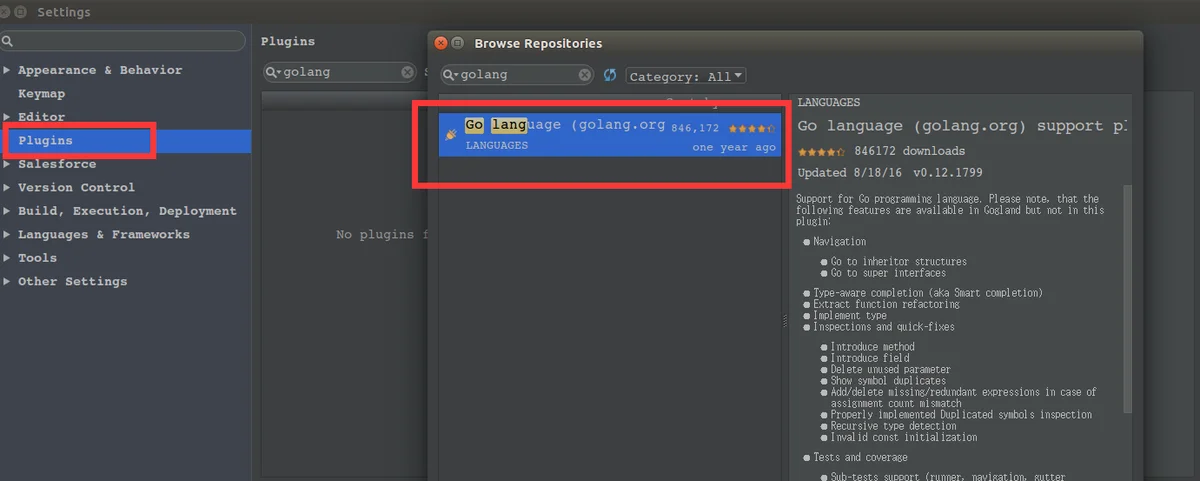The height and width of the screenshot is (481, 1200).
Task: Focus the Browse Repositories search field
Action: coord(518,75)
